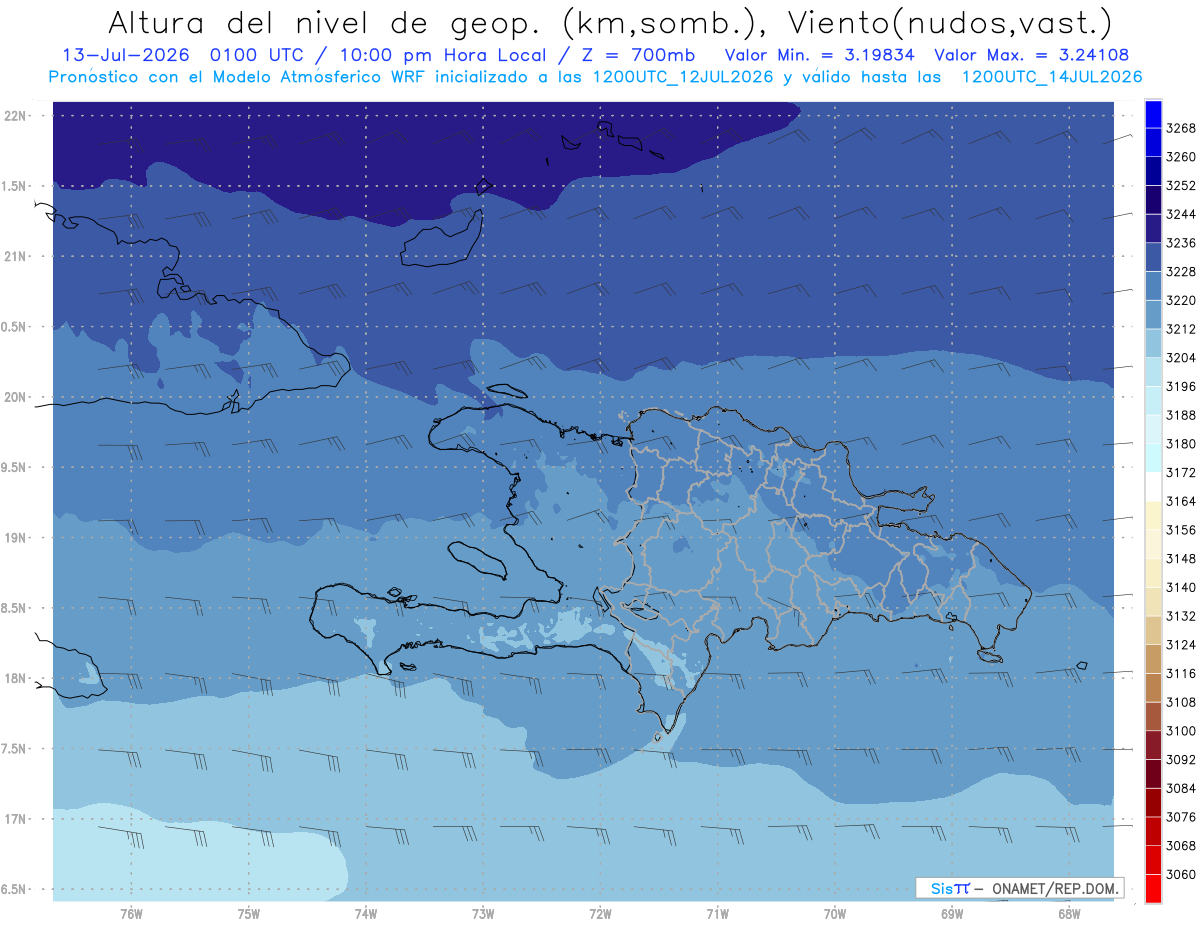The height and width of the screenshot is (927, 1200).
Task: Click the '3244' legend value
Action: click(1181, 215)
